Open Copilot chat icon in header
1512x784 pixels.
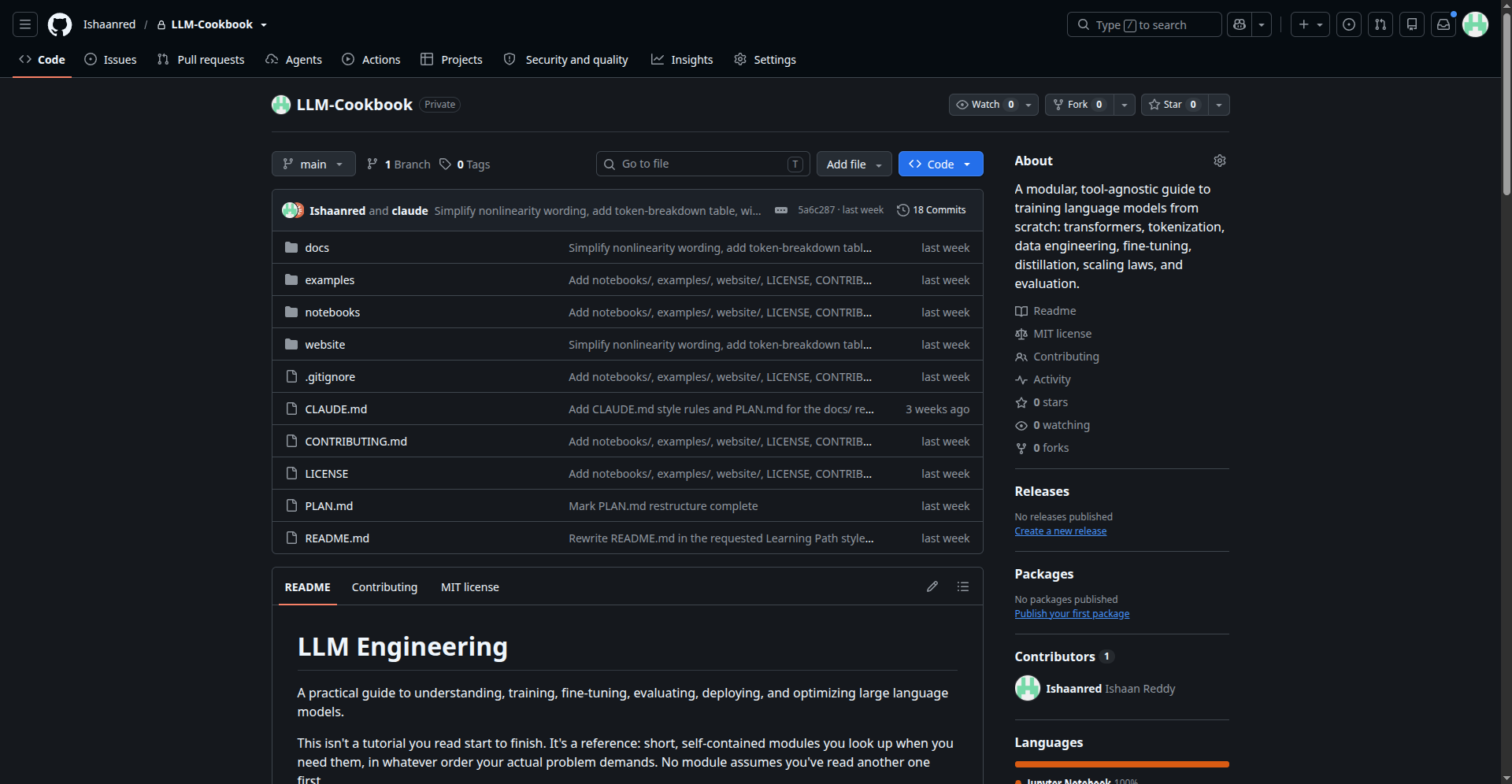[1240, 24]
